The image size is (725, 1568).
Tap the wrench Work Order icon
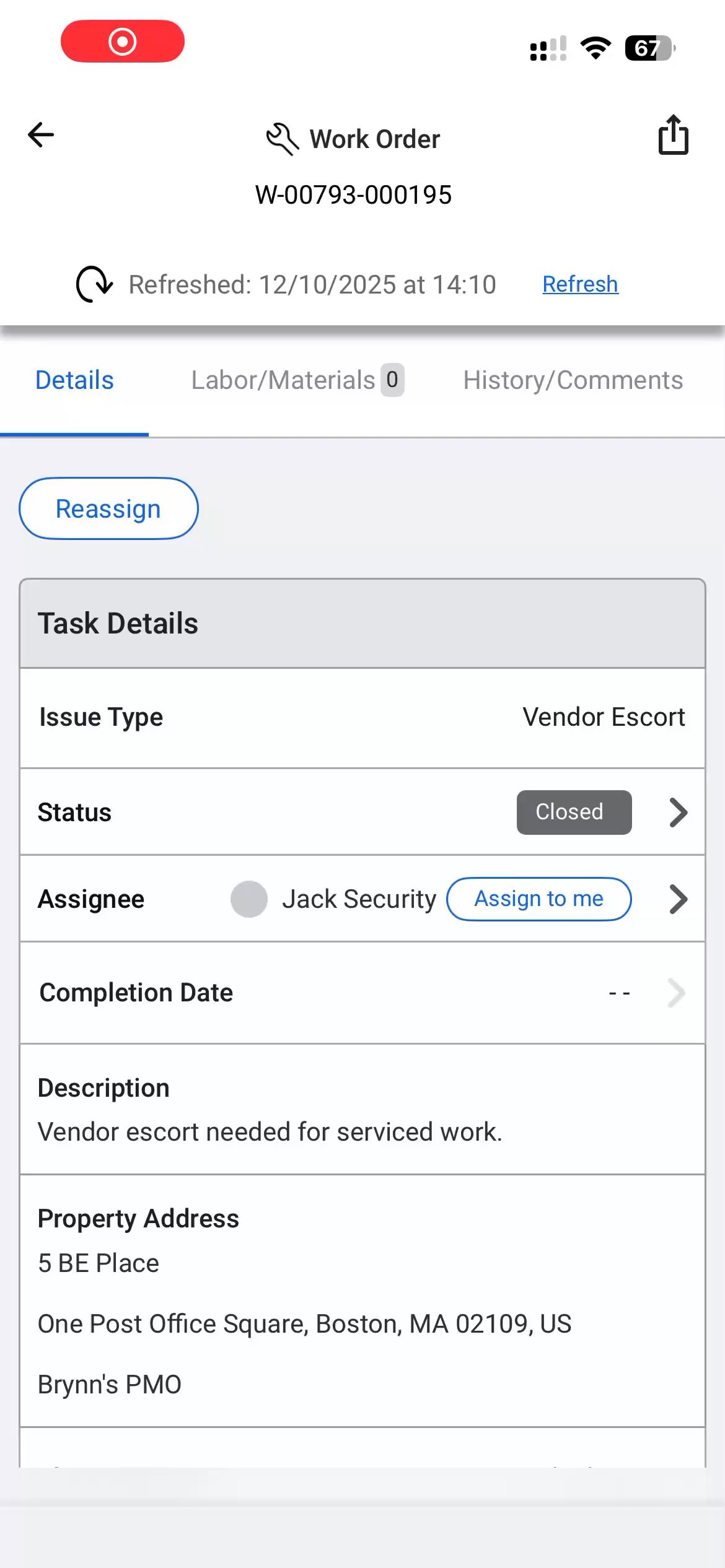[x=283, y=139]
